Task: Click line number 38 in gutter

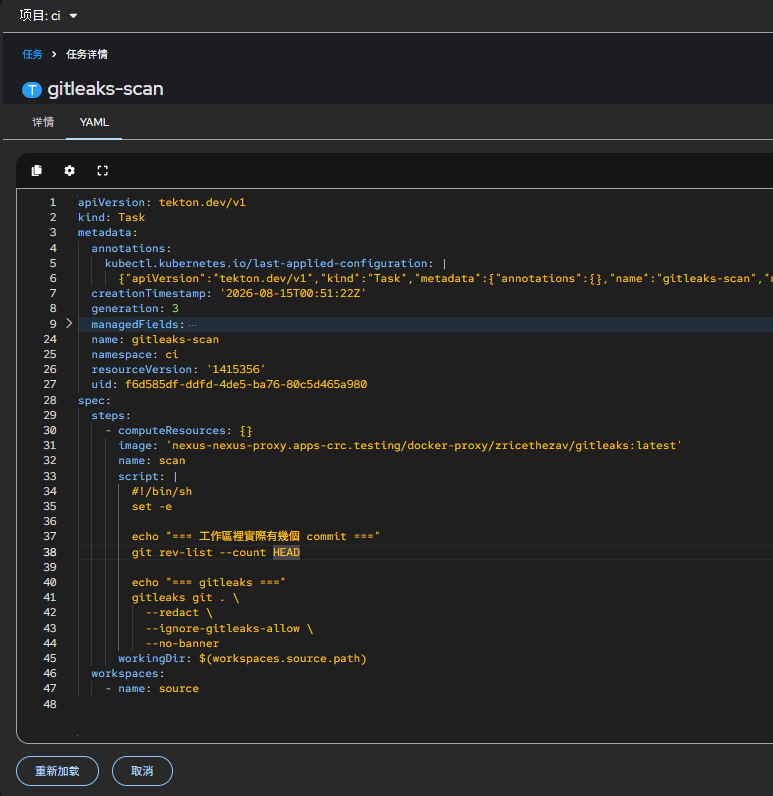Action: [x=50, y=552]
